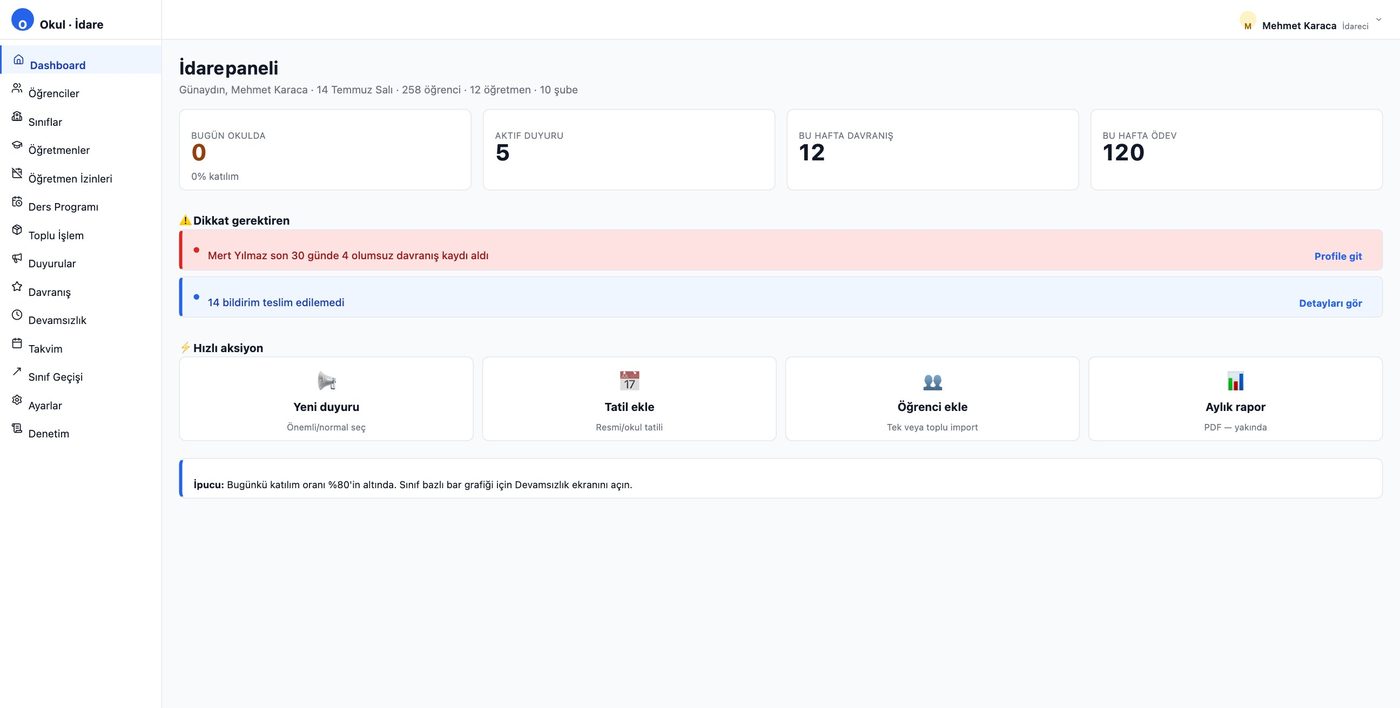Click the Öğrenciler people icon
1400x708 pixels.
point(17,88)
